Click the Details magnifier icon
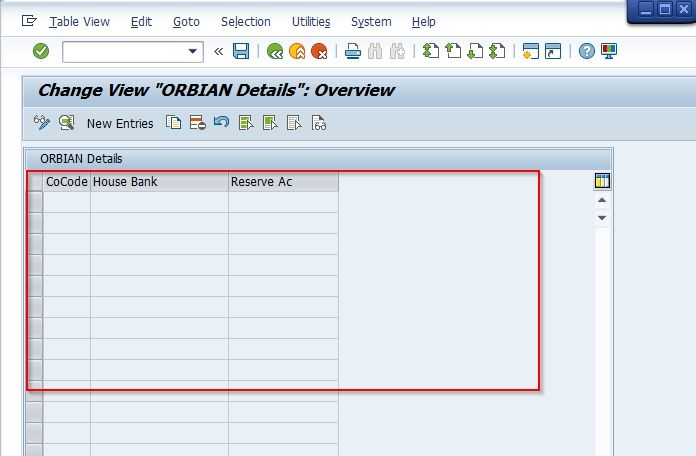696x456 pixels. click(67, 123)
